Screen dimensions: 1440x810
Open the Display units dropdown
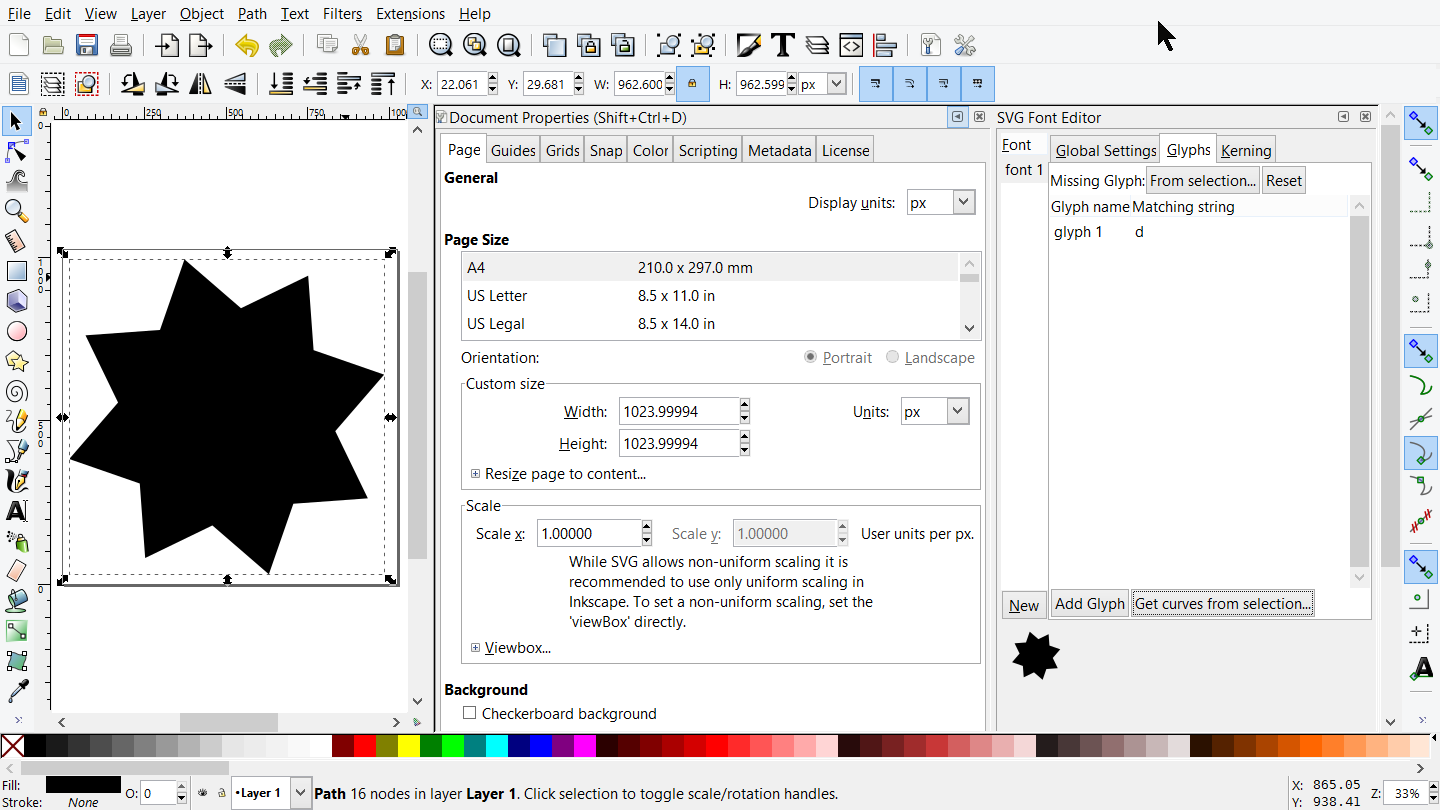(x=940, y=201)
